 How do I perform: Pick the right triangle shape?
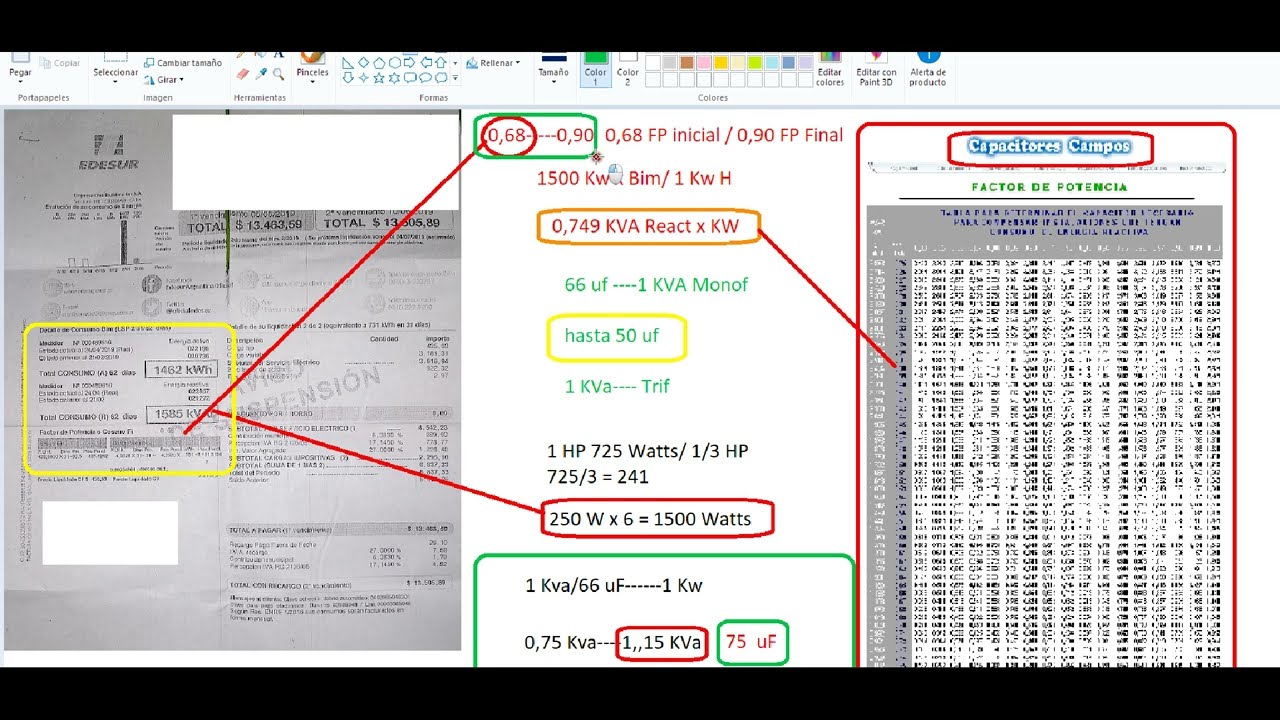pyautogui.click(x=348, y=63)
